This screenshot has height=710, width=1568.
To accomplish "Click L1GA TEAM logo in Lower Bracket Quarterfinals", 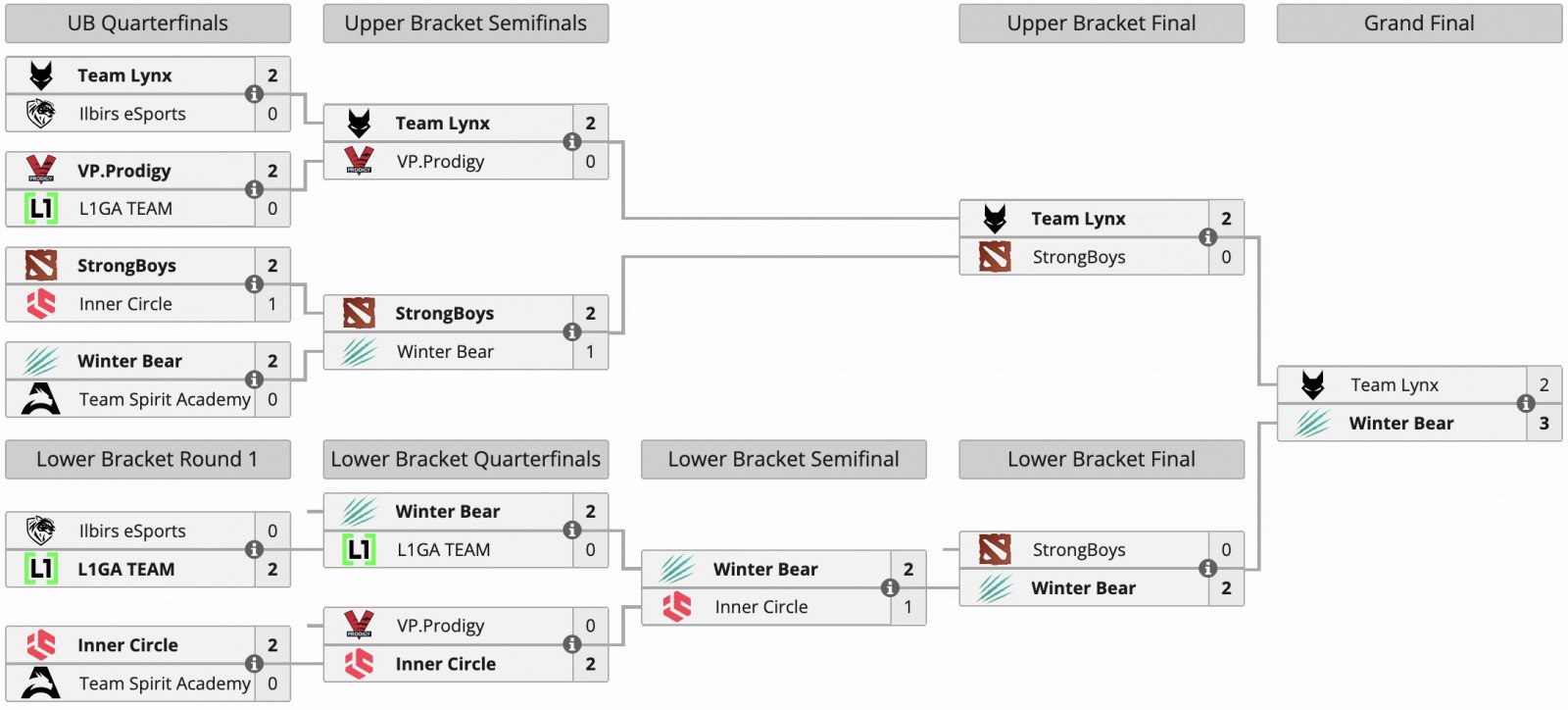I will coord(359,550).
